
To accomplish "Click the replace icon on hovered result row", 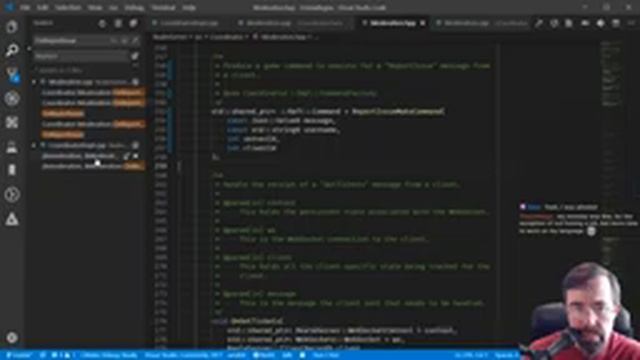I will [127, 156].
